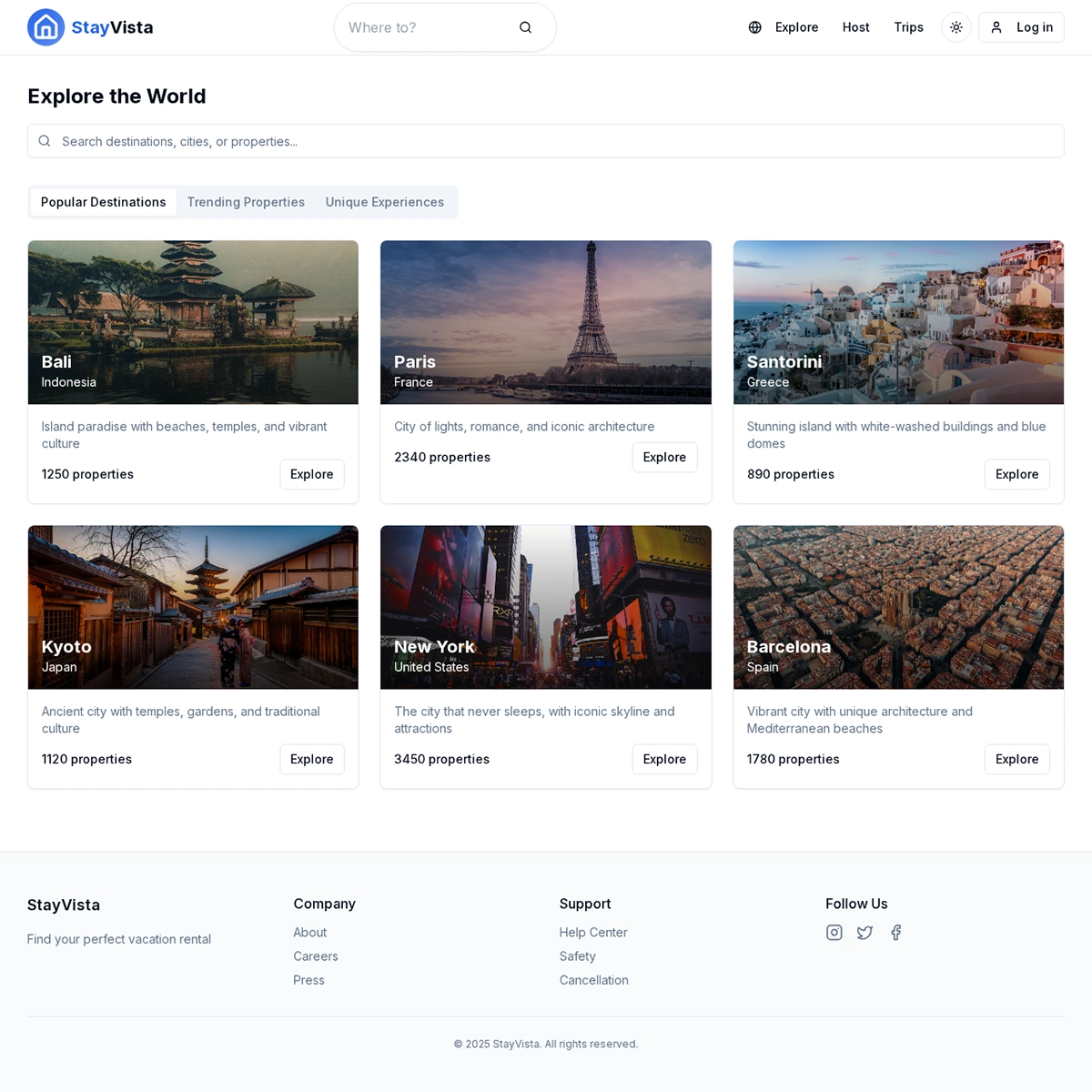Screen dimensions: 1092x1092
Task: Click Explore on the Paris card
Action: point(665,457)
